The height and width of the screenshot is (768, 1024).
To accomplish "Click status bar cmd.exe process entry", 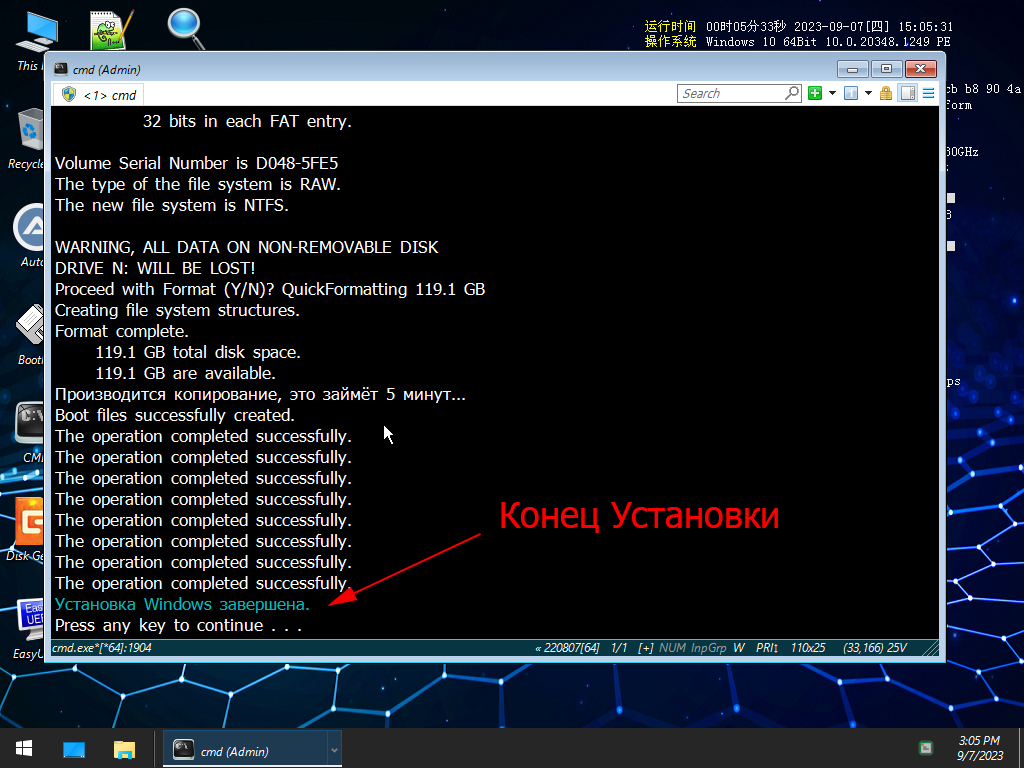I will point(102,648).
